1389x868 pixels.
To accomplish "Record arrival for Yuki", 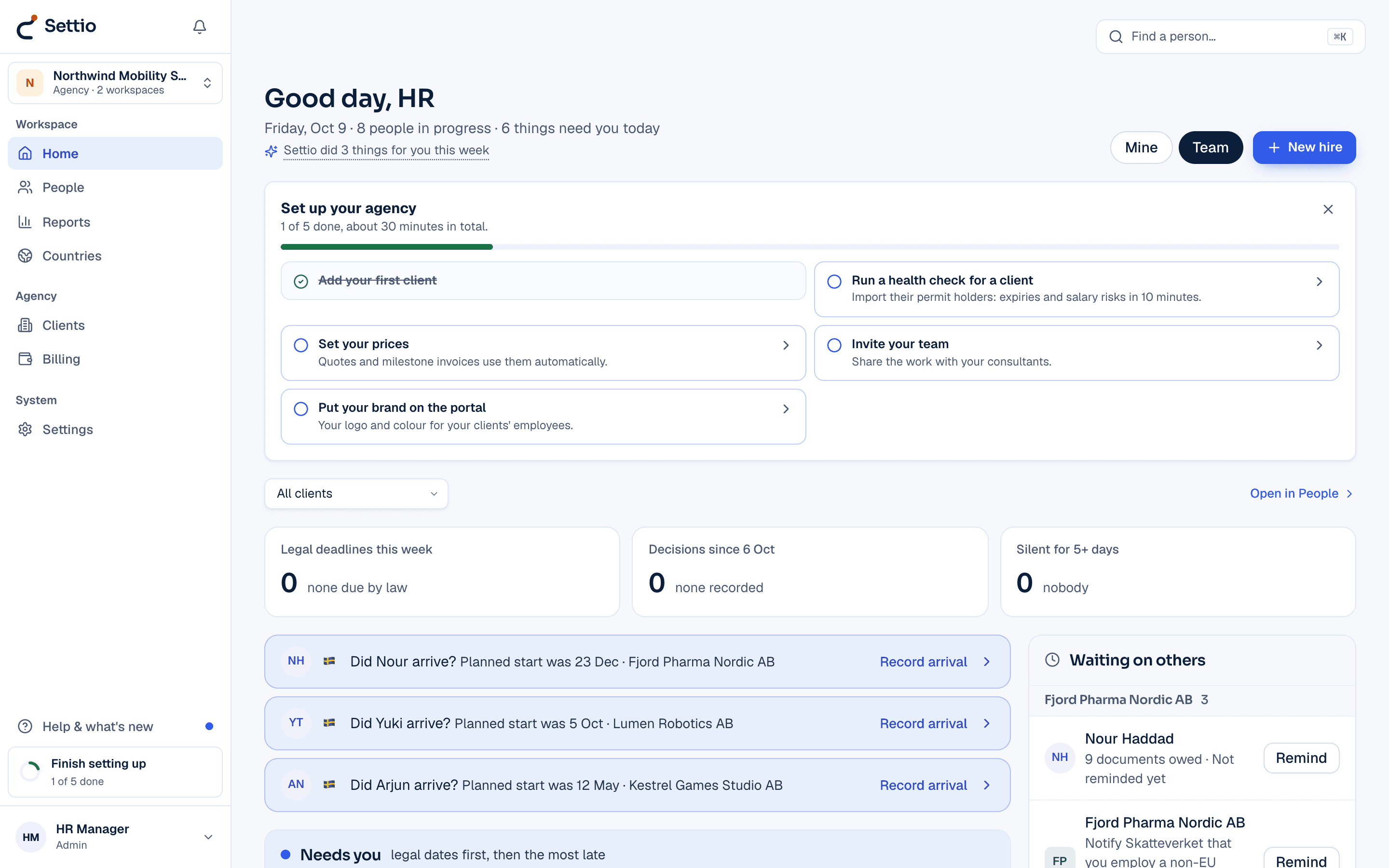I will click(x=934, y=723).
